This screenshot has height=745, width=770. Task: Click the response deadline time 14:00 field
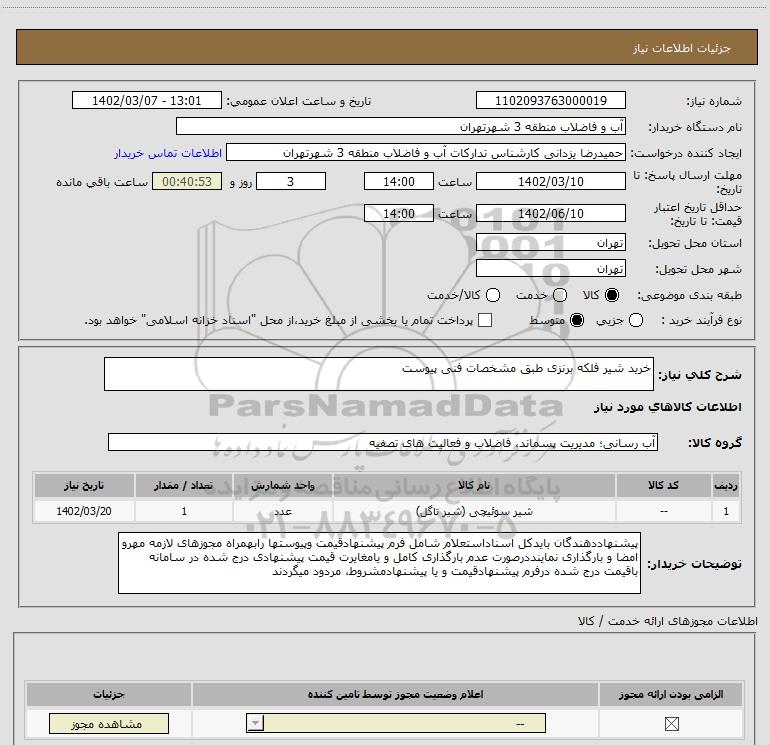399,181
